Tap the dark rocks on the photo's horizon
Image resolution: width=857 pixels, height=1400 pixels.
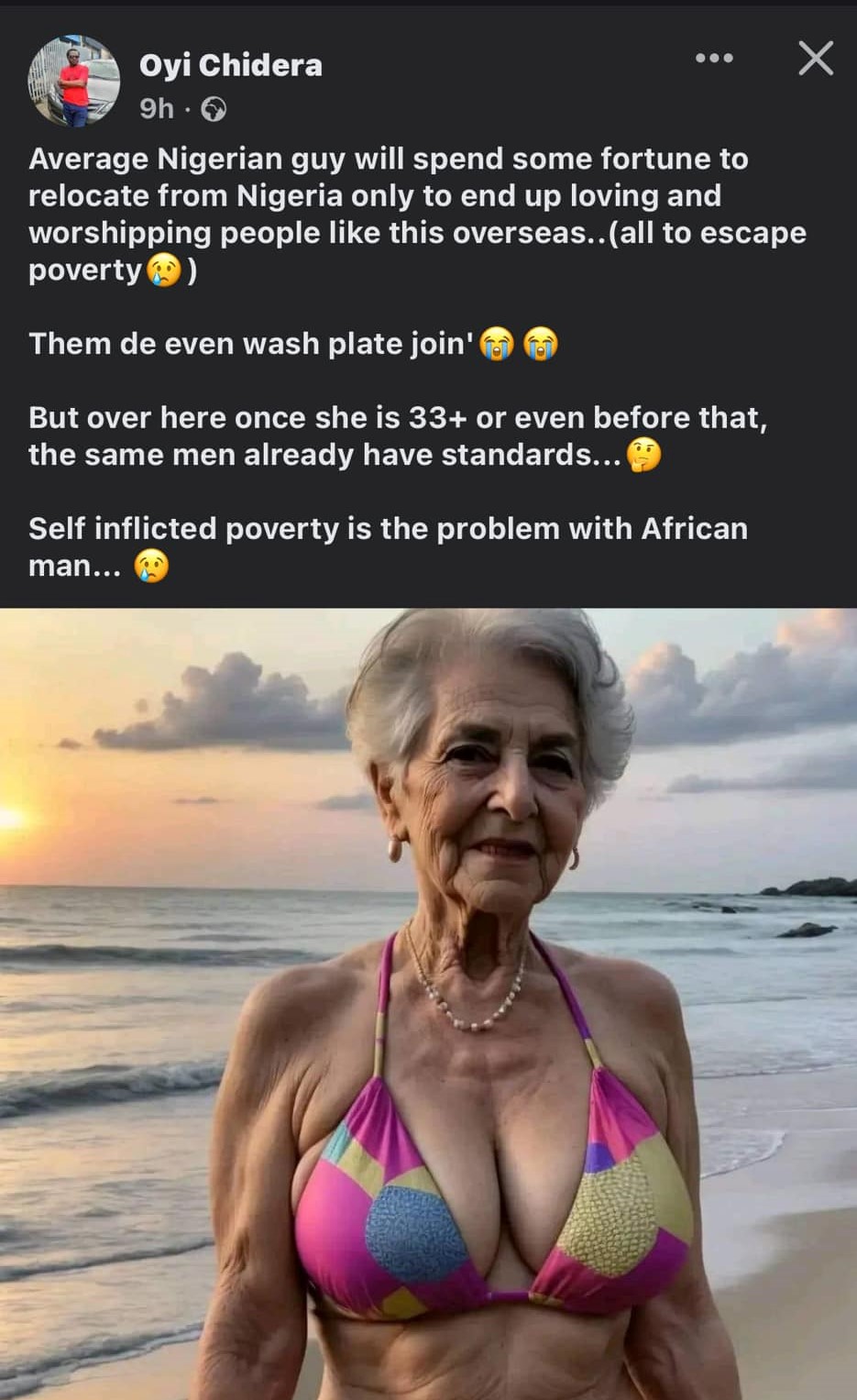tap(807, 887)
